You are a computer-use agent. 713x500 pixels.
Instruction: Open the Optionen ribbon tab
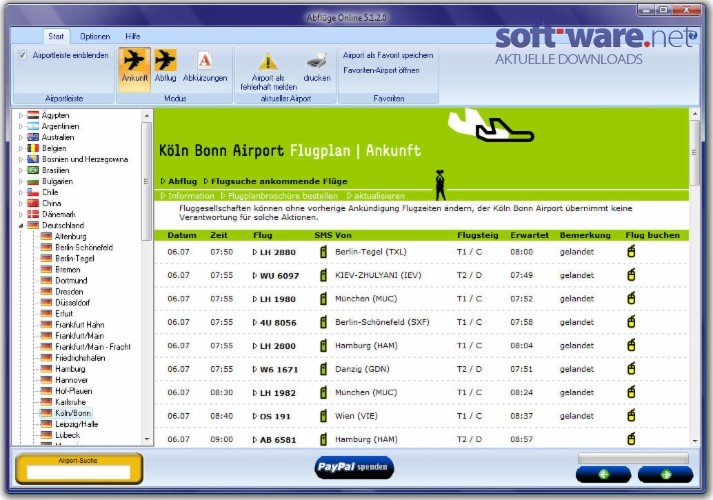(x=95, y=36)
